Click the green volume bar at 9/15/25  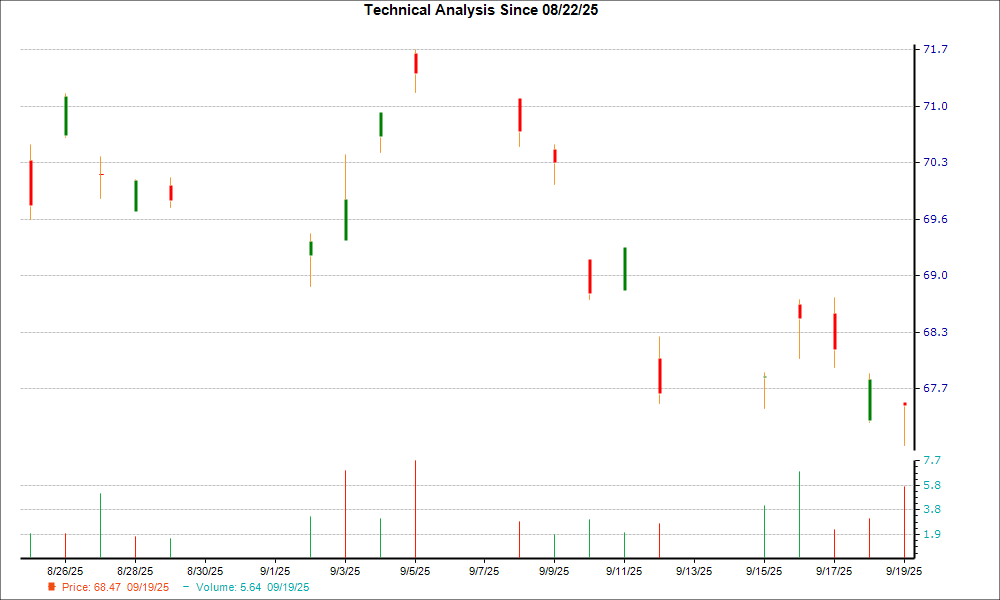coord(764,532)
